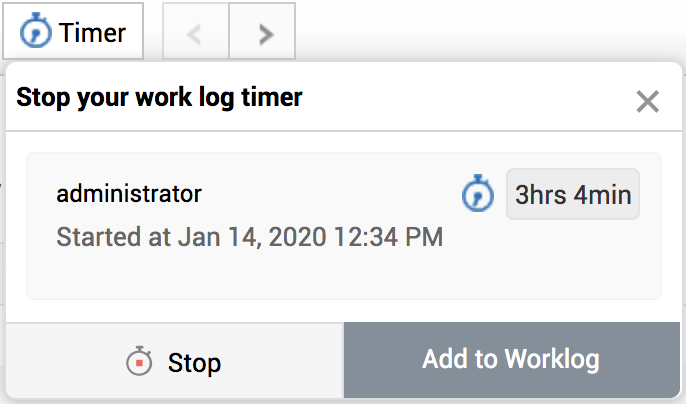Click the 'Stop' text label
This screenshot has width=686, height=404.
[194, 362]
